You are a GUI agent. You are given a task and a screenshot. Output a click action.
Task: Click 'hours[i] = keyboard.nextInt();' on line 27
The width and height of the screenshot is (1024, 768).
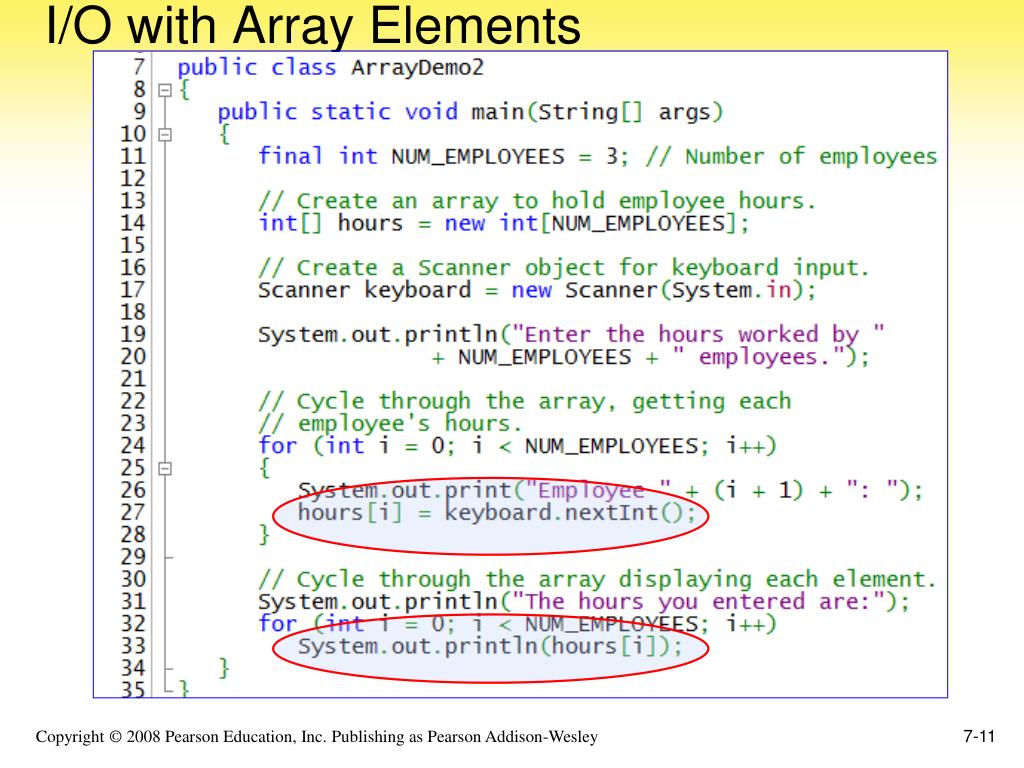pyautogui.click(x=497, y=513)
